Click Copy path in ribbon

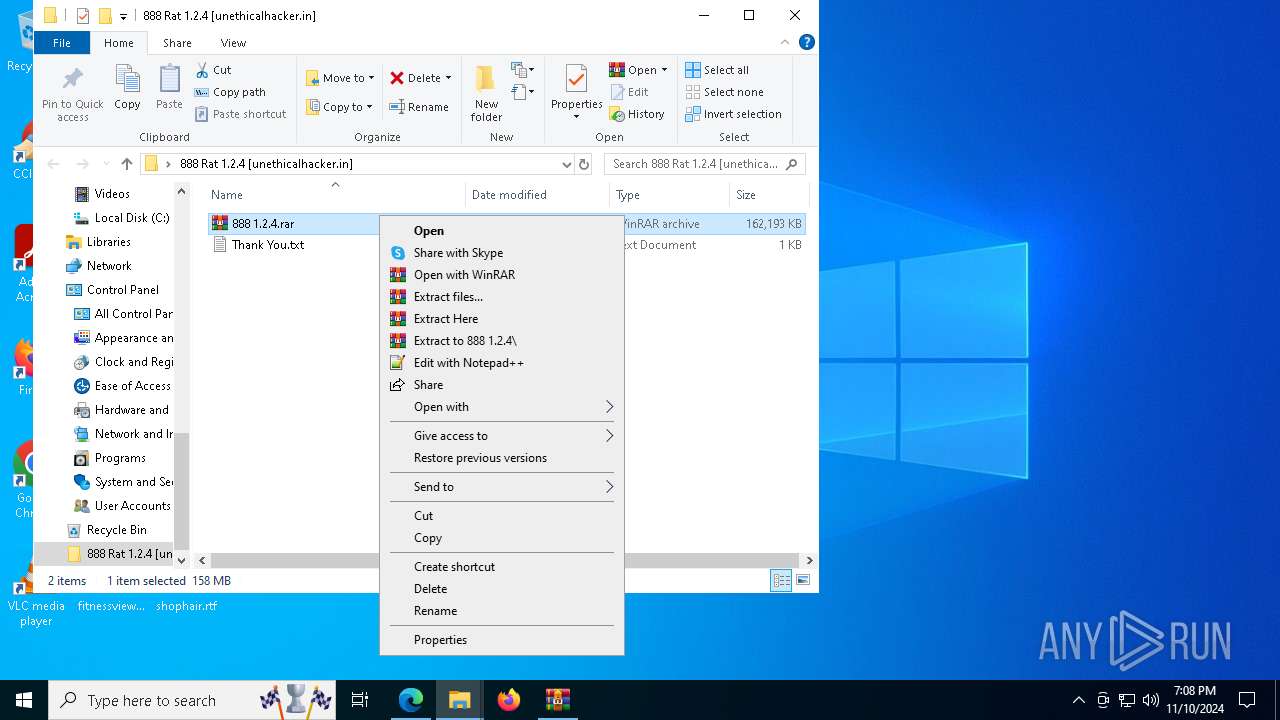(230, 92)
